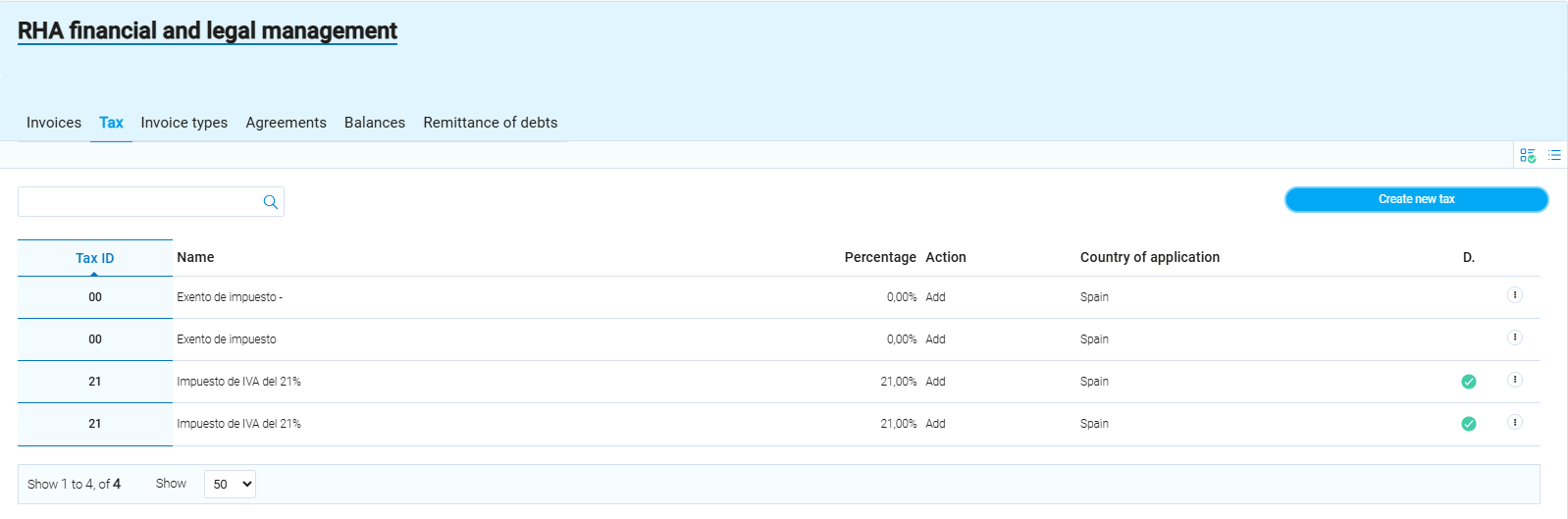This screenshot has width=1568, height=519.
Task: Focus the tax search input field
Action: tap(137, 202)
